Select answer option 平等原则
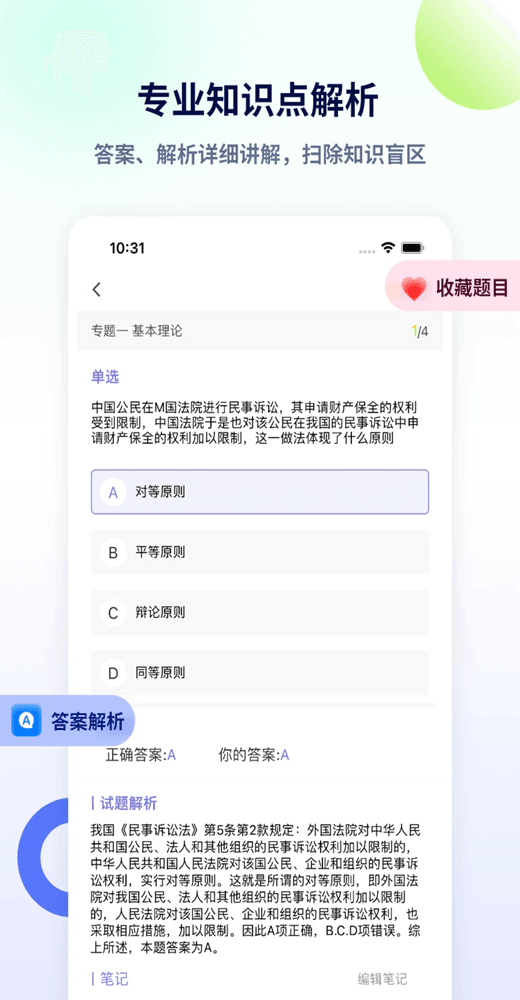This screenshot has height=1000, width=520. tap(260, 552)
